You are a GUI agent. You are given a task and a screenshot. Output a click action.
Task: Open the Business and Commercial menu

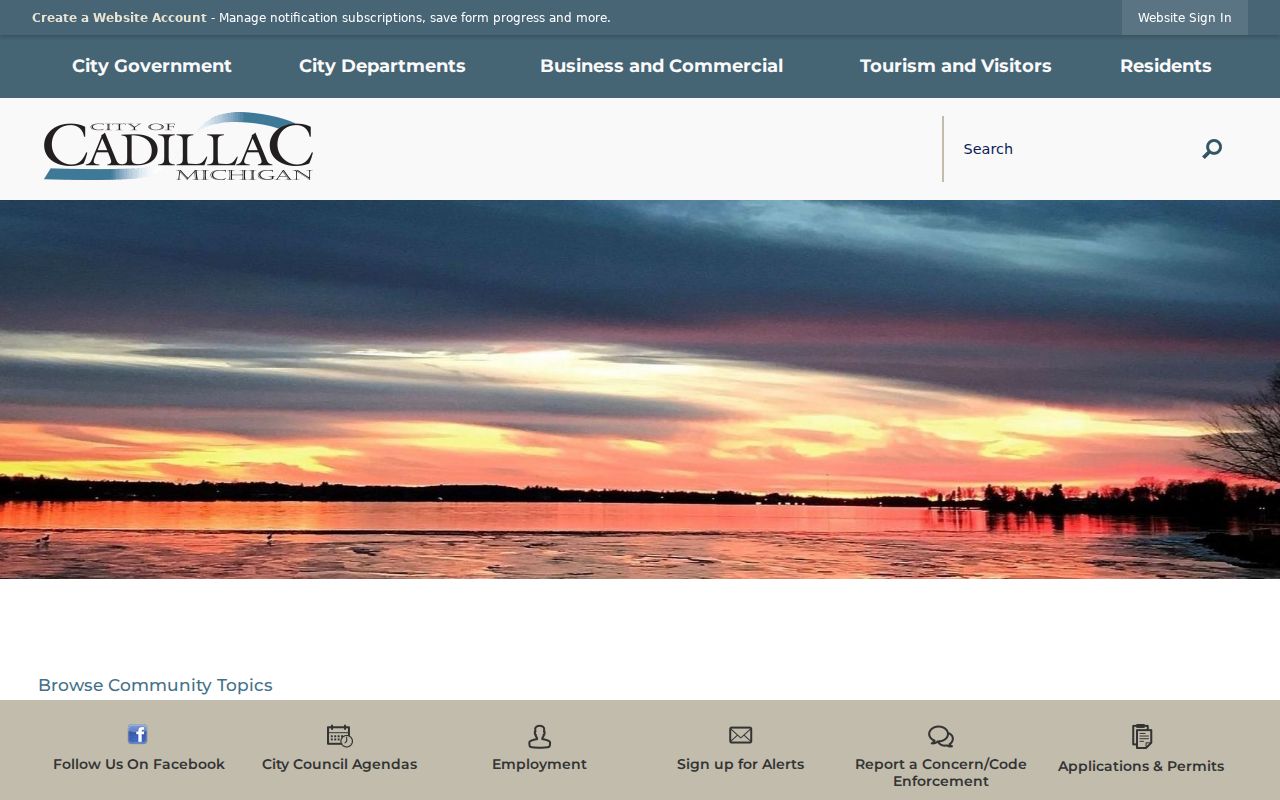click(662, 66)
